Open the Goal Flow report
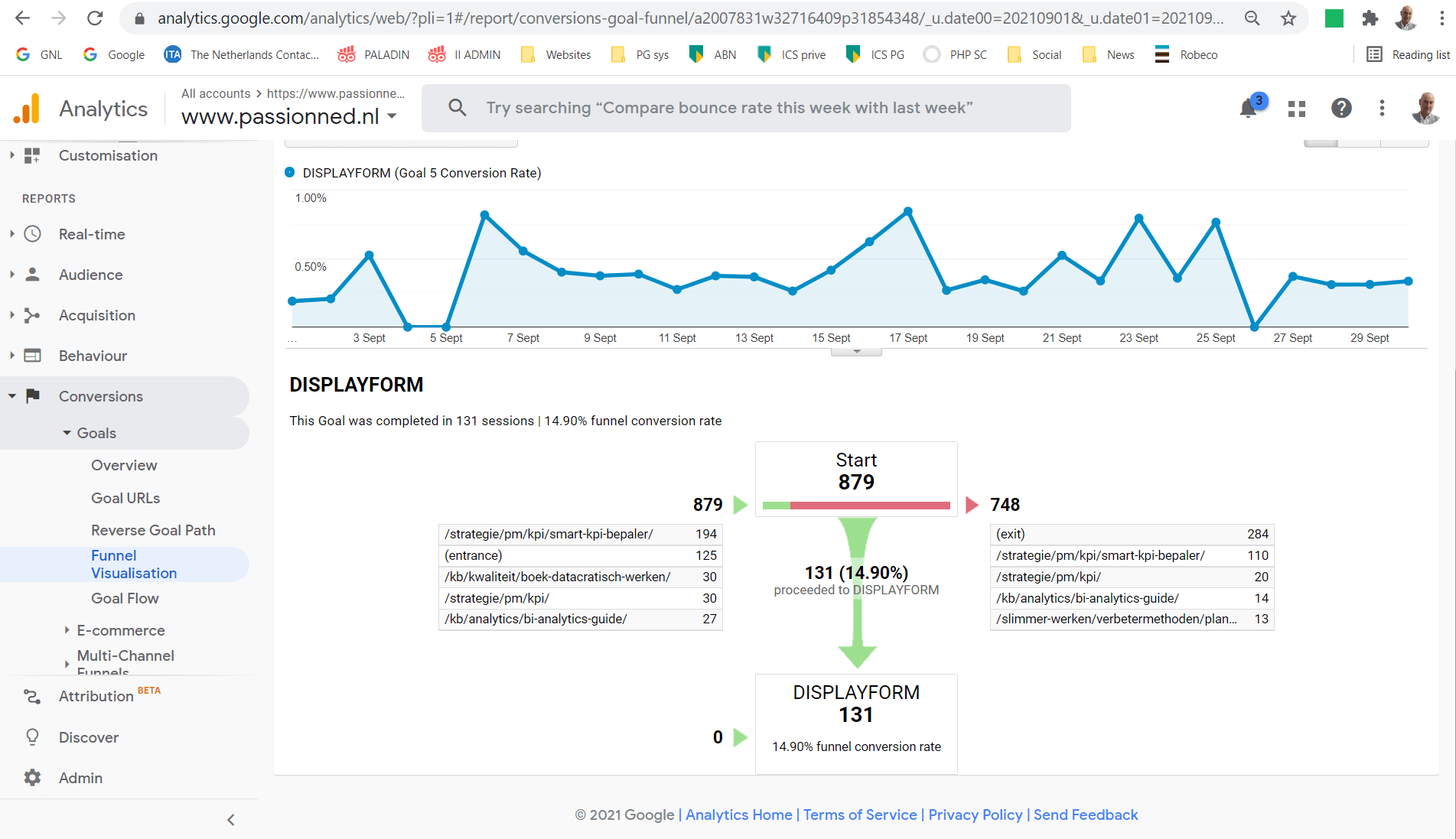Viewport: 1456px width, 839px height. pos(124,598)
